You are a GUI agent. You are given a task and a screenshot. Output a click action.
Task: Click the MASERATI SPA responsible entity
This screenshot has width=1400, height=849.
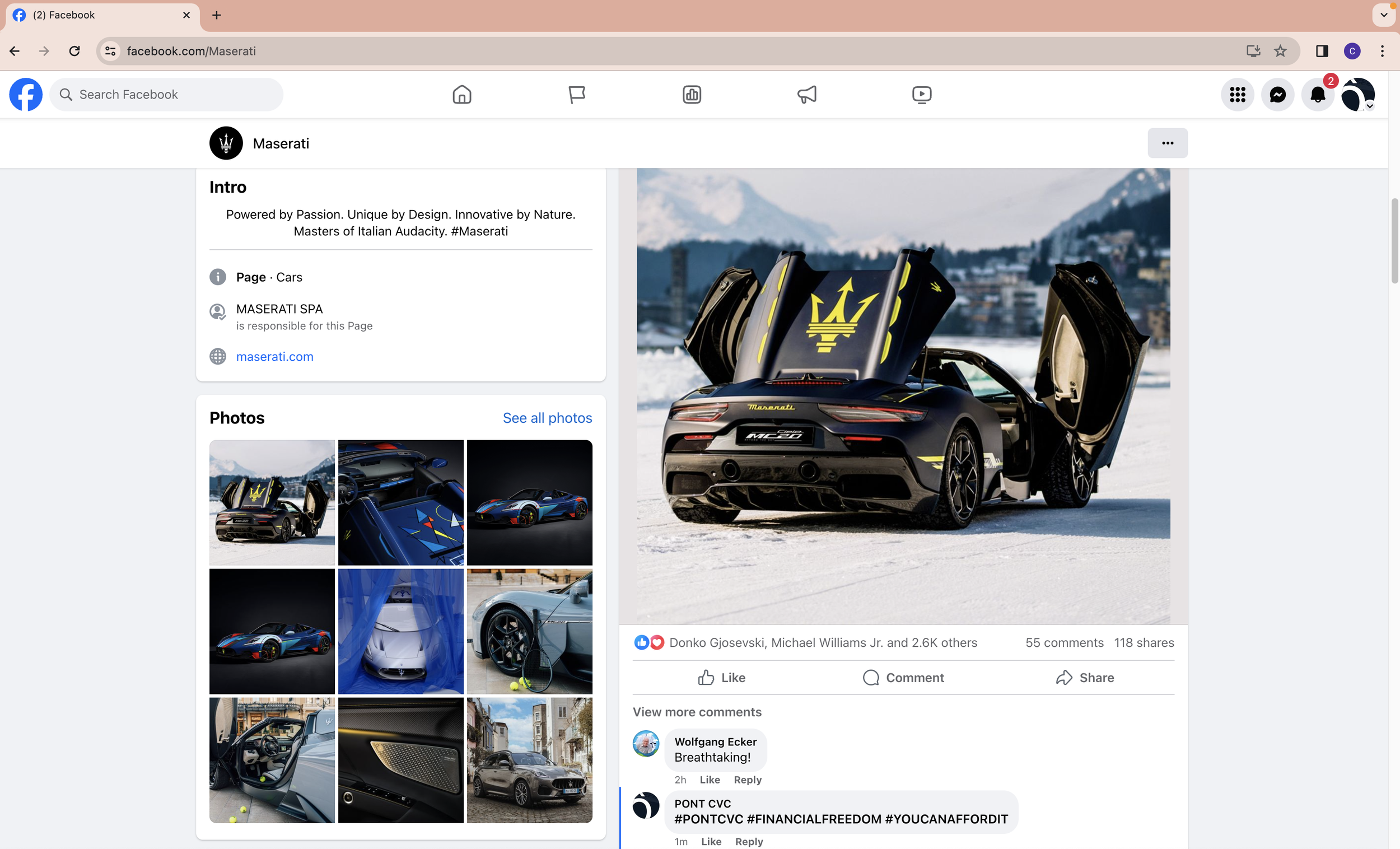pos(279,309)
